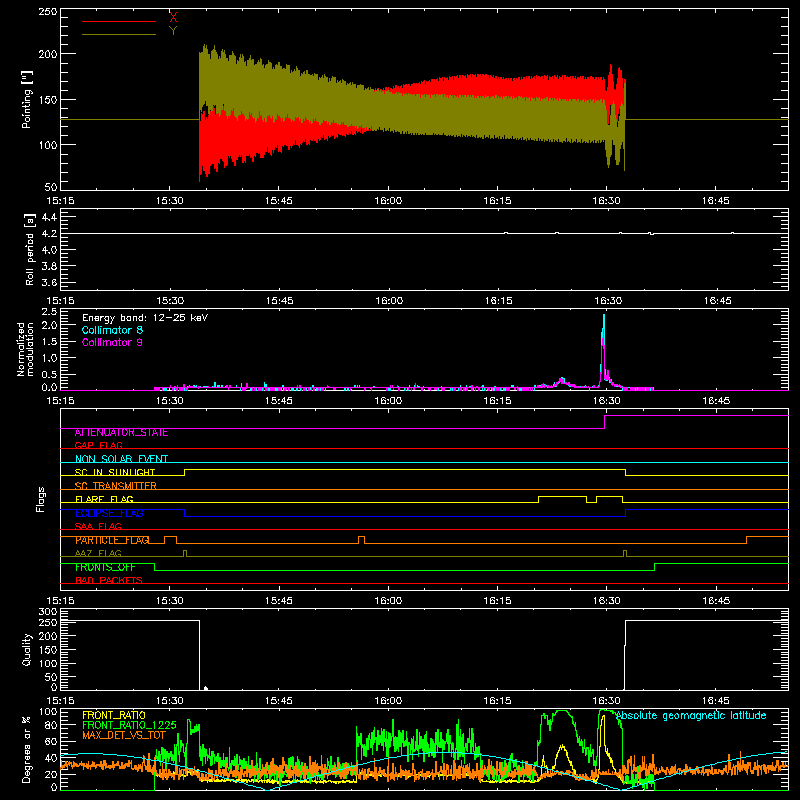Click the olive 'Y' legend letter
800x800 pixels.
click(173, 31)
